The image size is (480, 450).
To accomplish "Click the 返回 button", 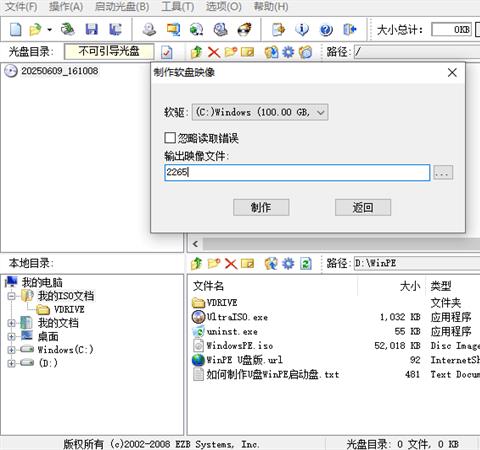I will [x=363, y=208].
